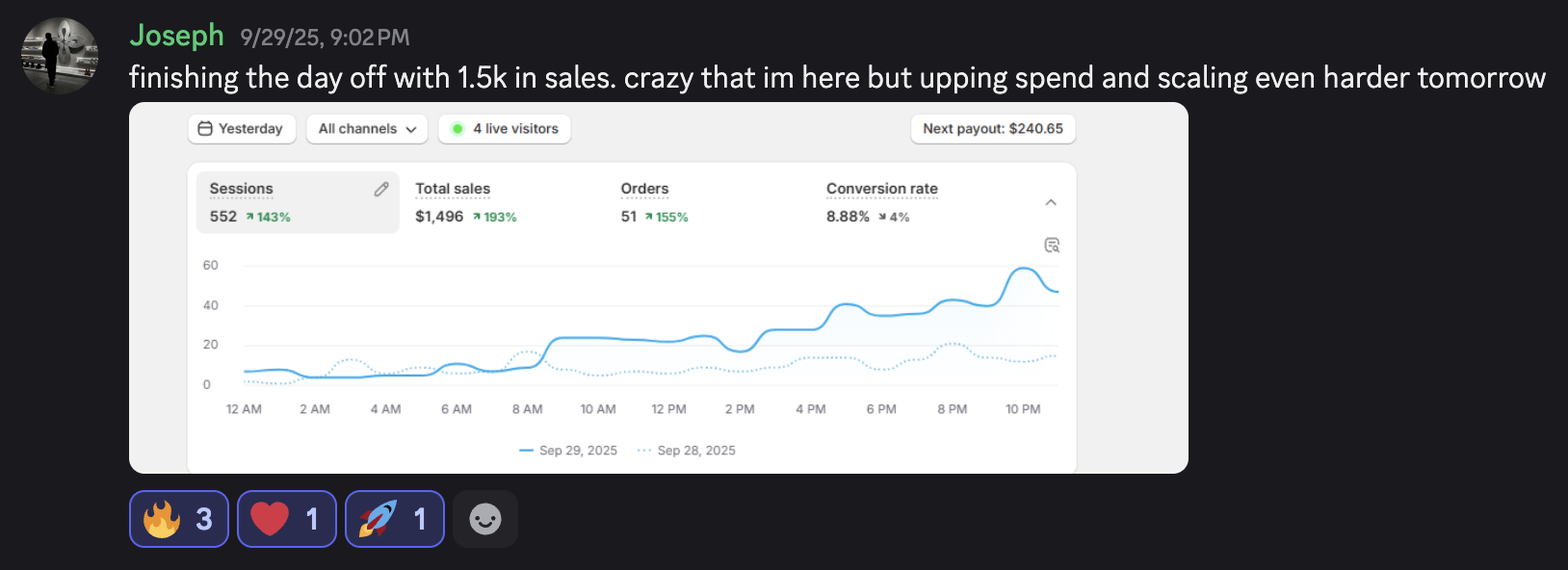Click the calendar icon beside Yesterday

coord(205,129)
